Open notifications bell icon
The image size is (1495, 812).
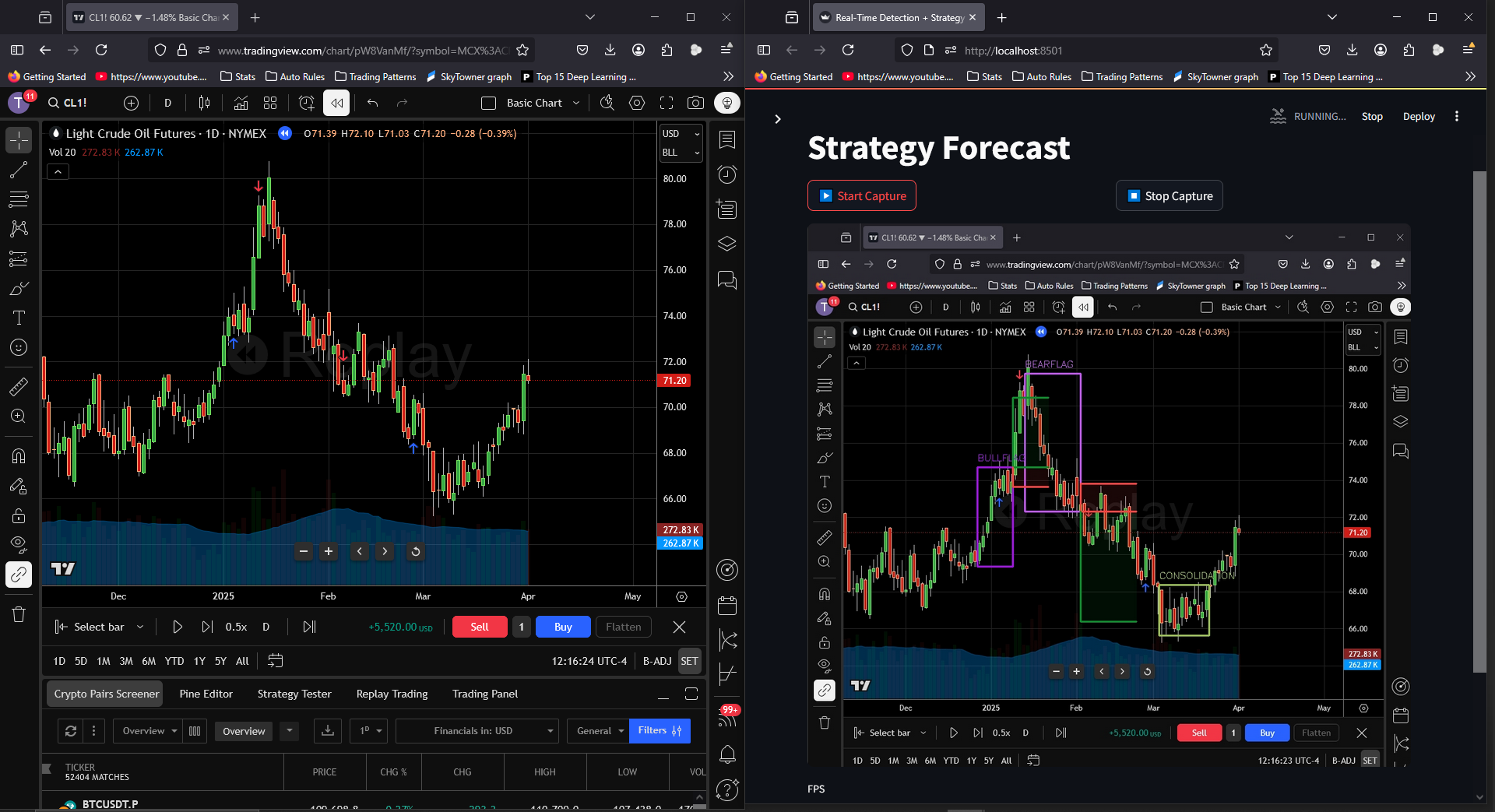tap(726, 754)
